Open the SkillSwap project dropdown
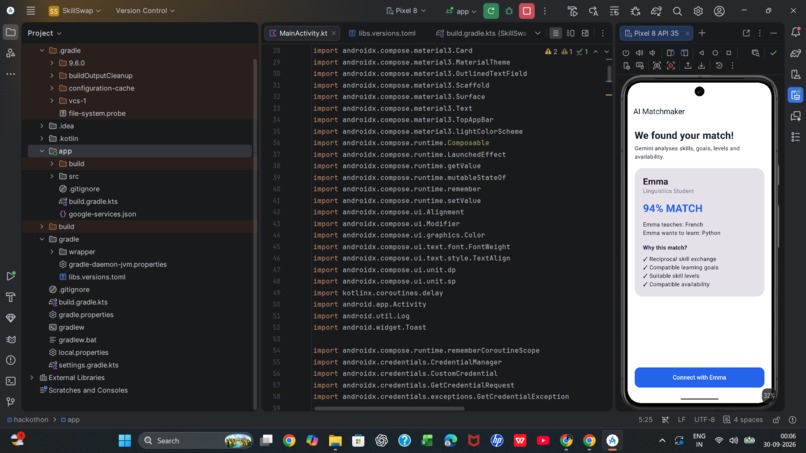This screenshot has height=453, width=806. 75,11
